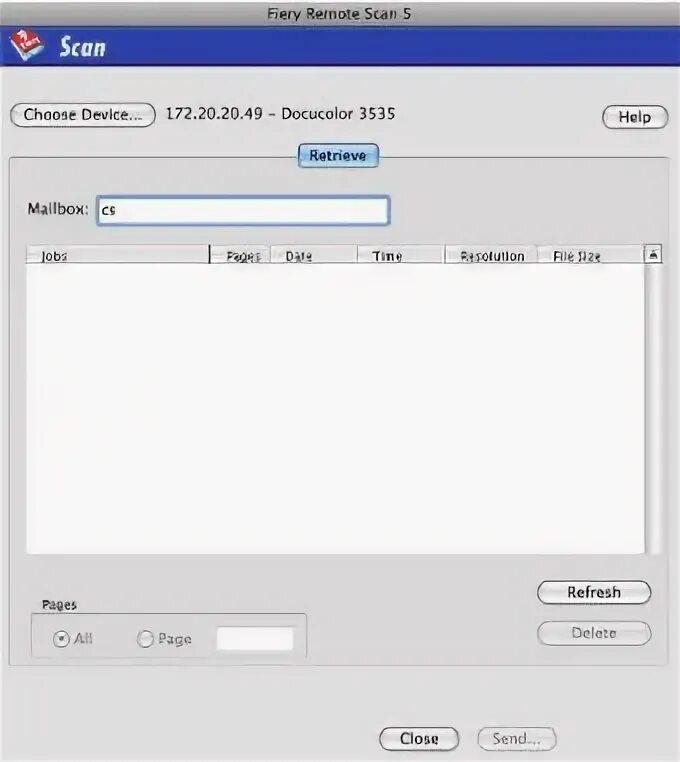
Task: Open the Choose Device dialog
Action: pyautogui.click(x=83, y=115)
